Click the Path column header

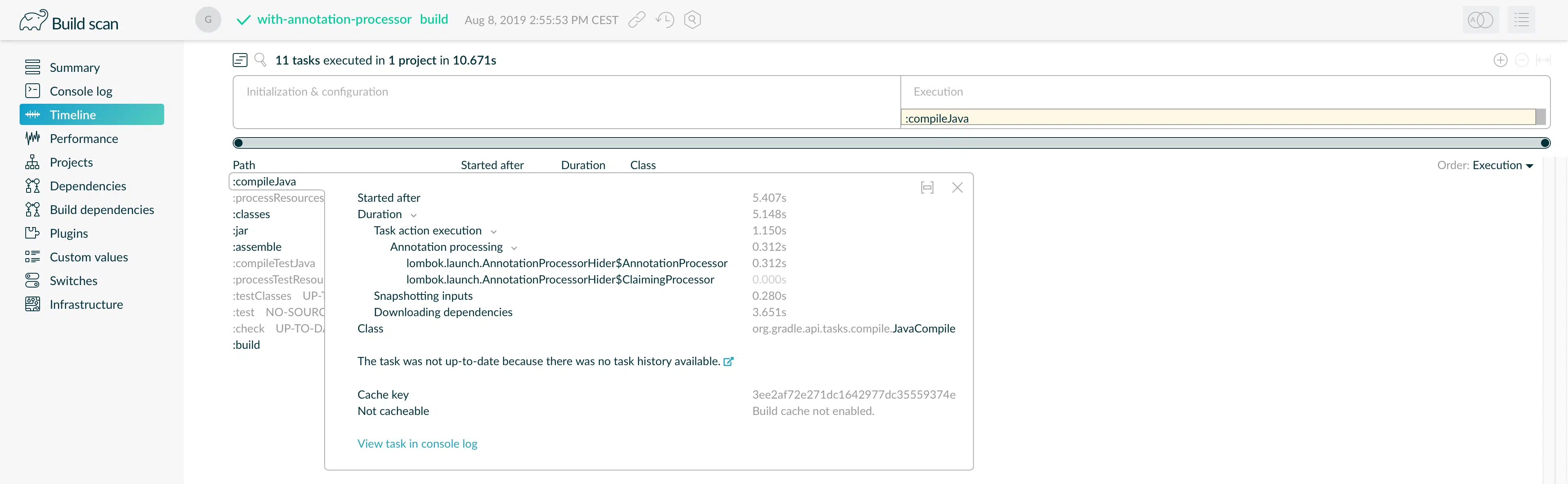pyautogui.click(x=244, y=165)
